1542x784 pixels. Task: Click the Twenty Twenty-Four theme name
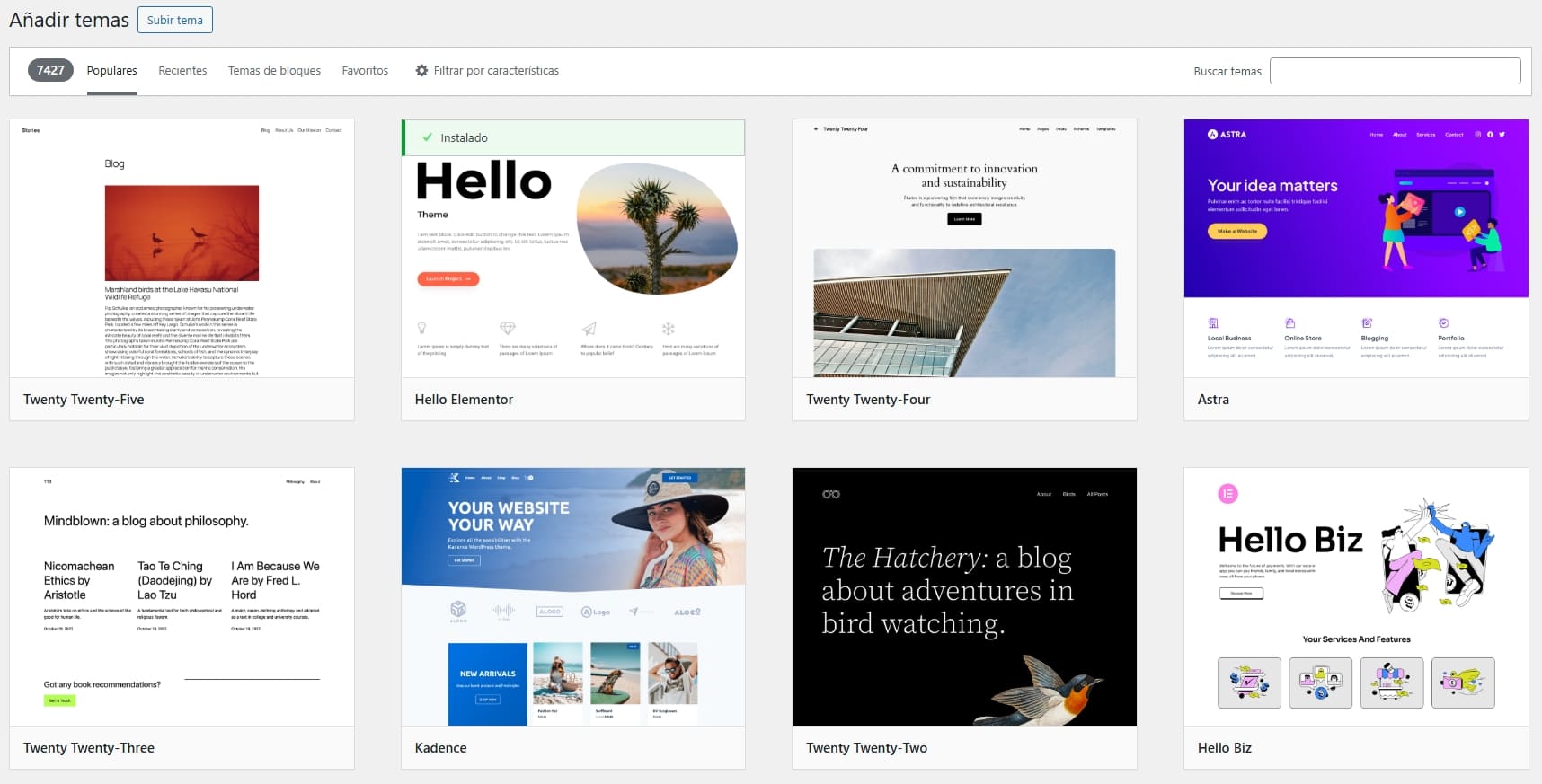[x=868, y=400]
